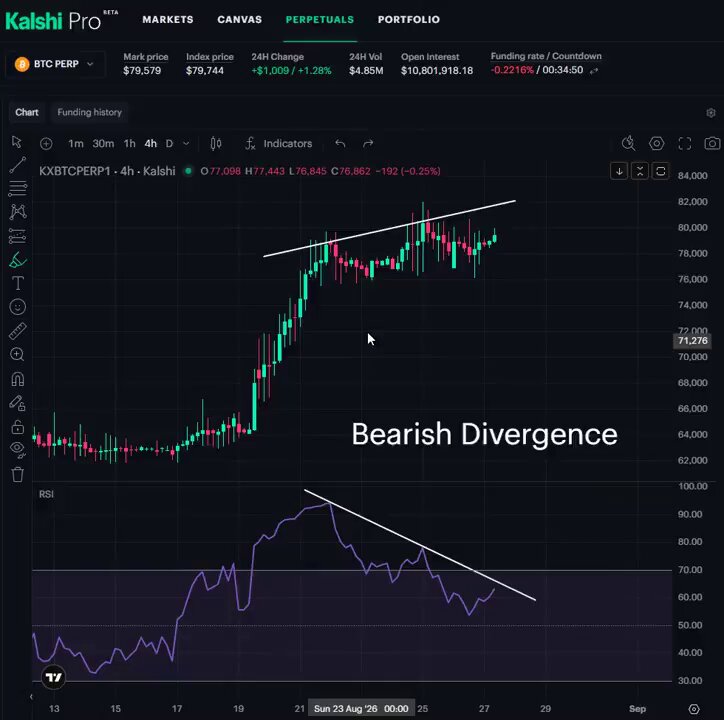Toggle the magnet snapping mode
This screenshot has height=720, width=724.
[18, 379]
